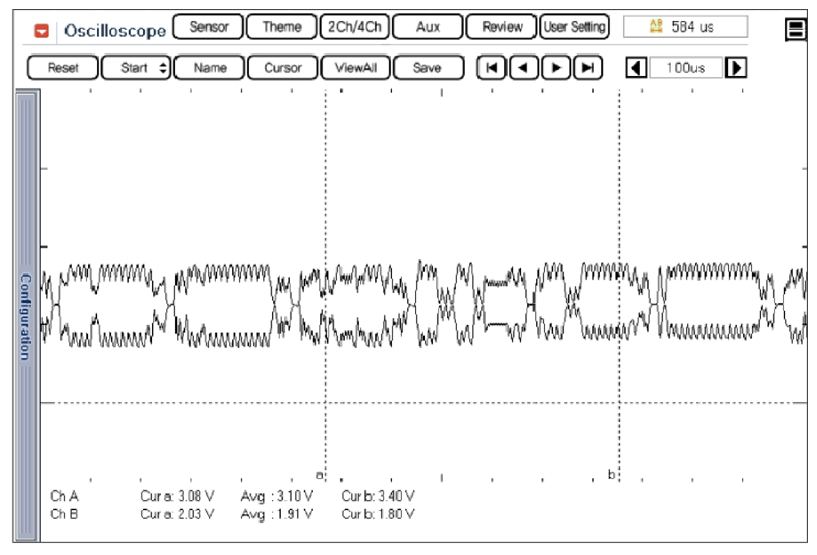Jump to the first waveform frame
Screen dimensions: 817x555
(x=490, y=68)
